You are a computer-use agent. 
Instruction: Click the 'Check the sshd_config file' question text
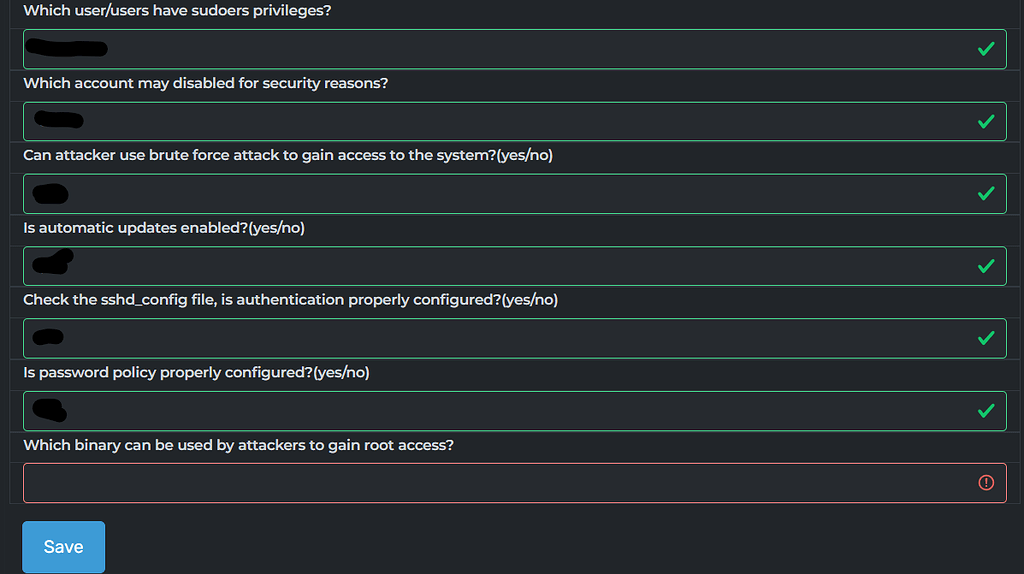tap(290, 300)
